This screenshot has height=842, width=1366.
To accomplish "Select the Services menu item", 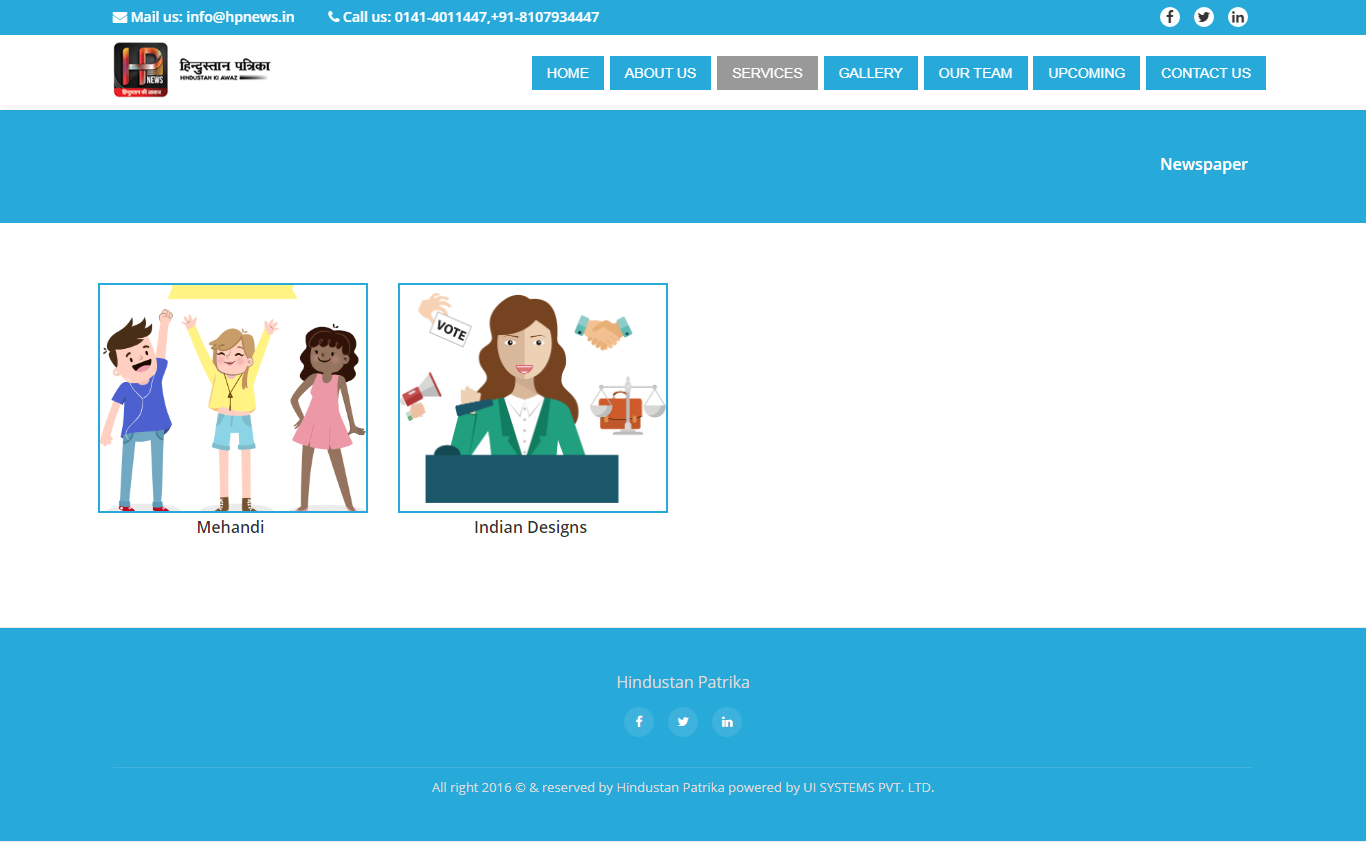I will click(x=767, y=73).
